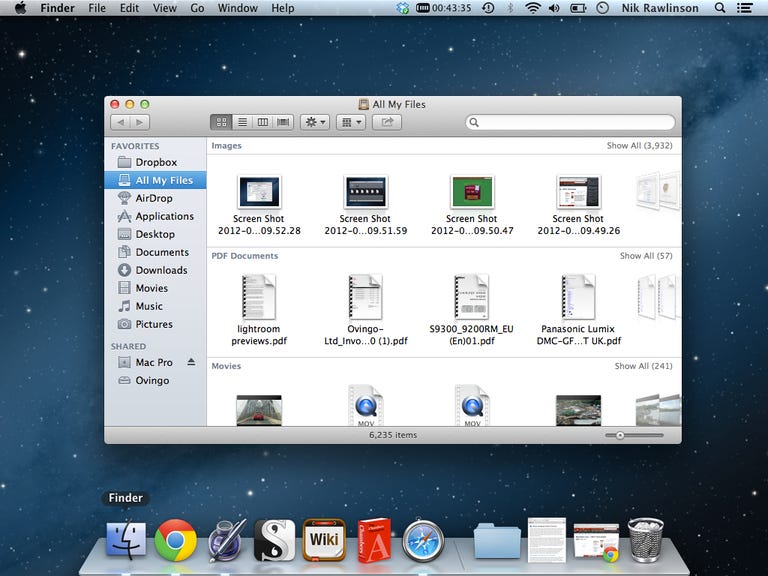The height and width of the screenshot is (576, 768).
Task: Click the Share button in toolbar
Action: click(386, 122)
